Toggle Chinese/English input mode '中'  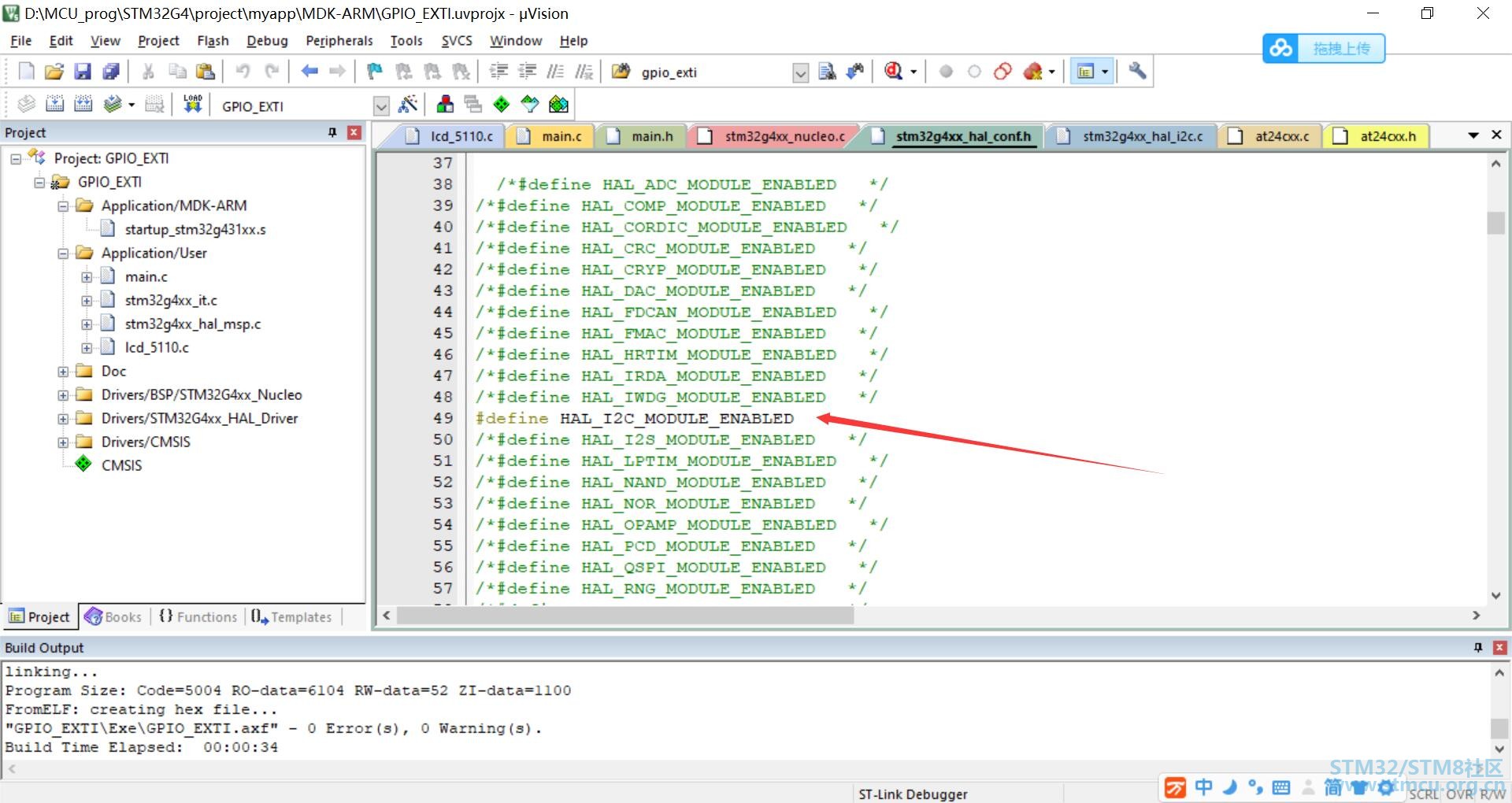1204,787
